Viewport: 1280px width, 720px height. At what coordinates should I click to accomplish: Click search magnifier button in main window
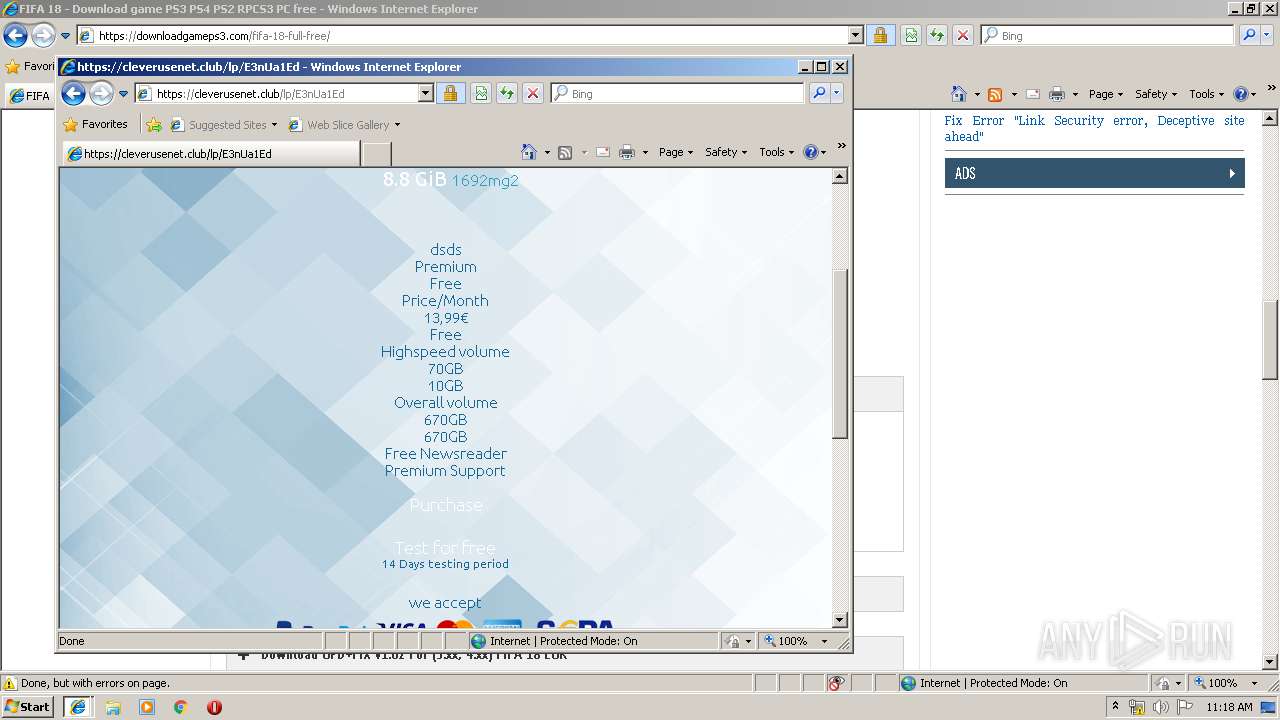coord(1249,35)
